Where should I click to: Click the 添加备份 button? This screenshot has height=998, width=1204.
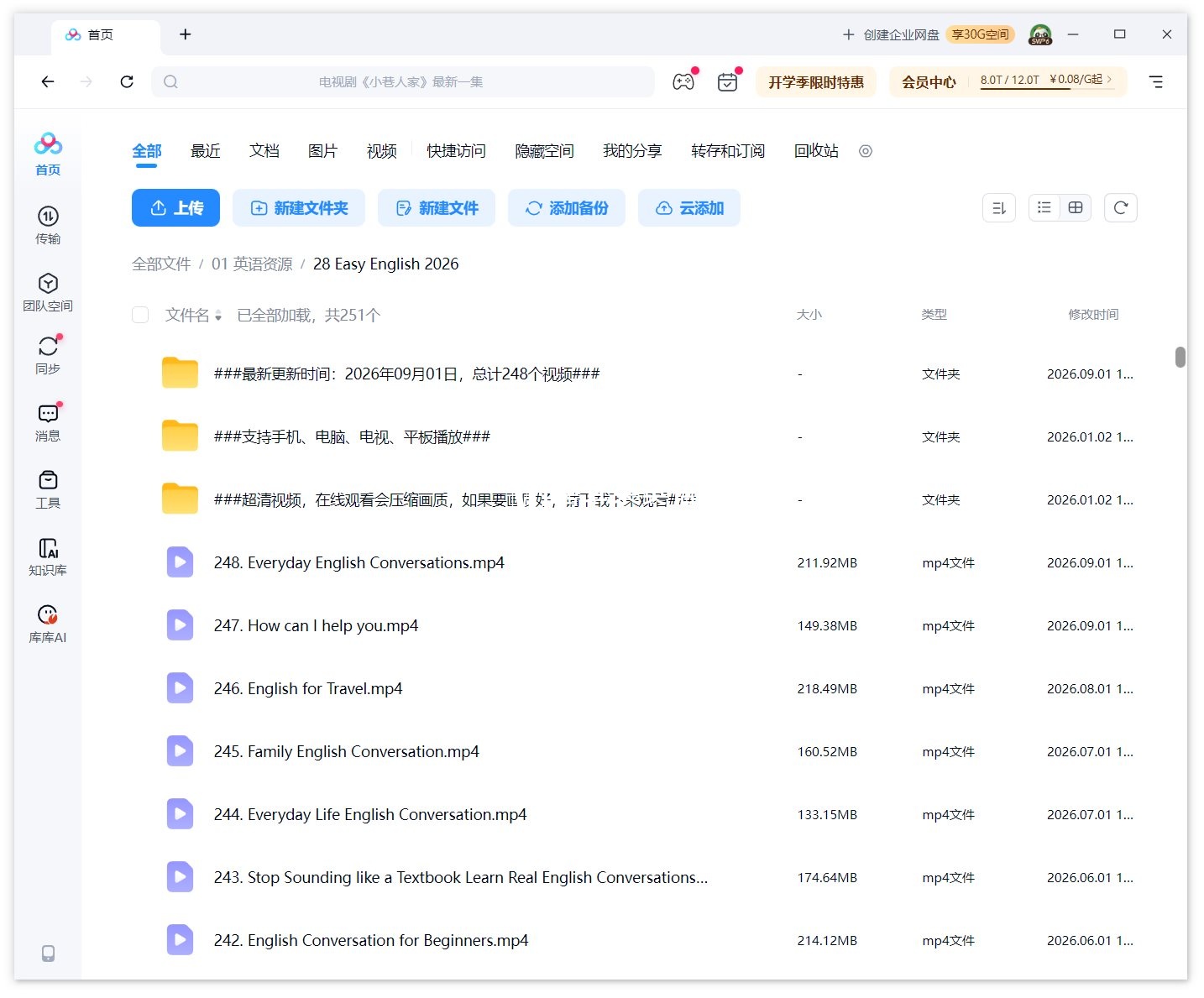(567, 208)
